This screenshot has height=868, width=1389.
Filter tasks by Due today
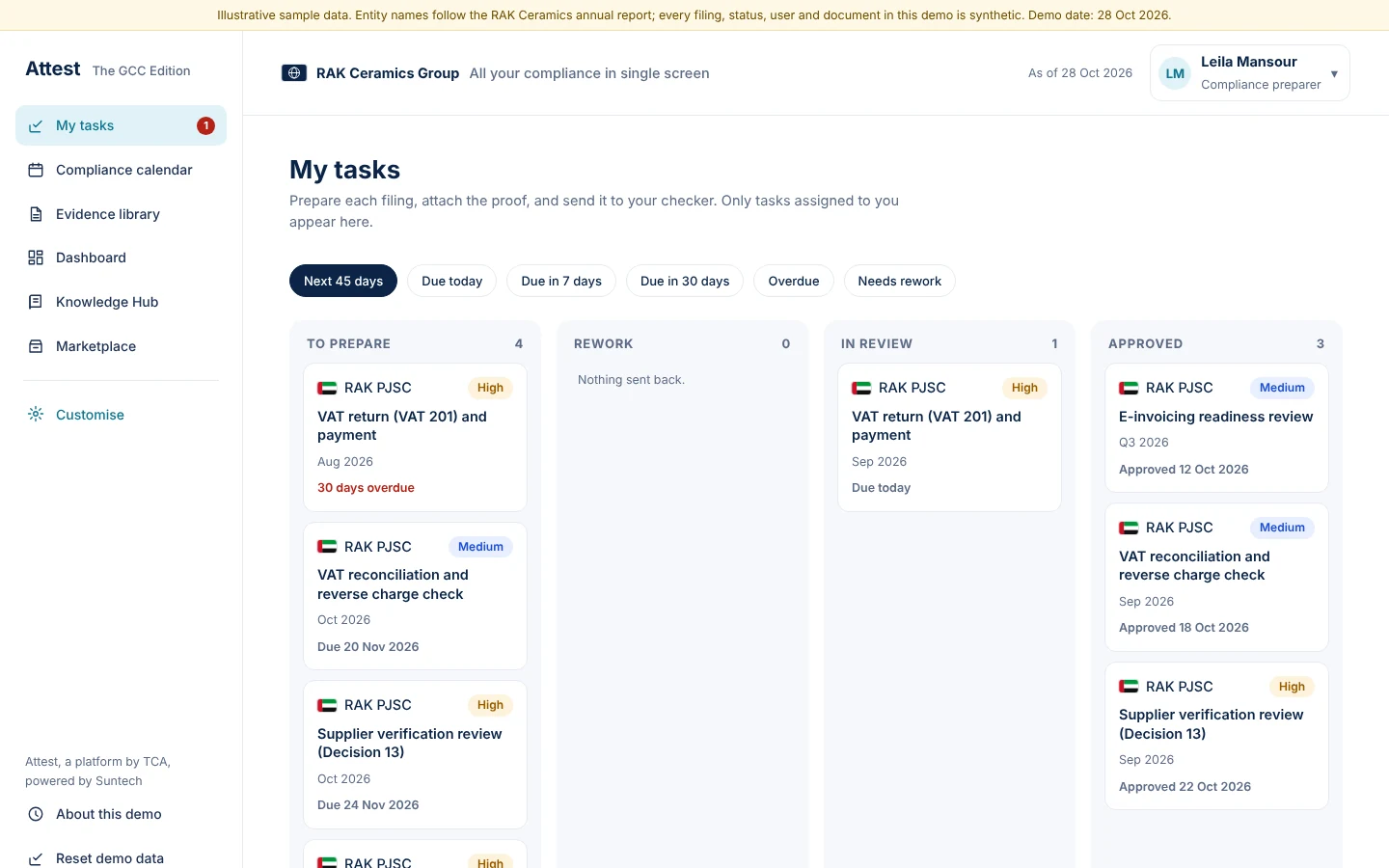click(x=451, y=281)
